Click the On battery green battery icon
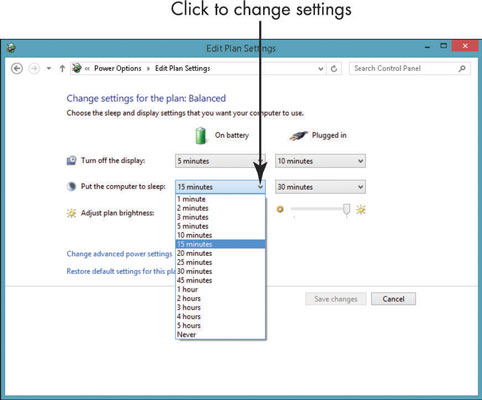 [201, 135]
